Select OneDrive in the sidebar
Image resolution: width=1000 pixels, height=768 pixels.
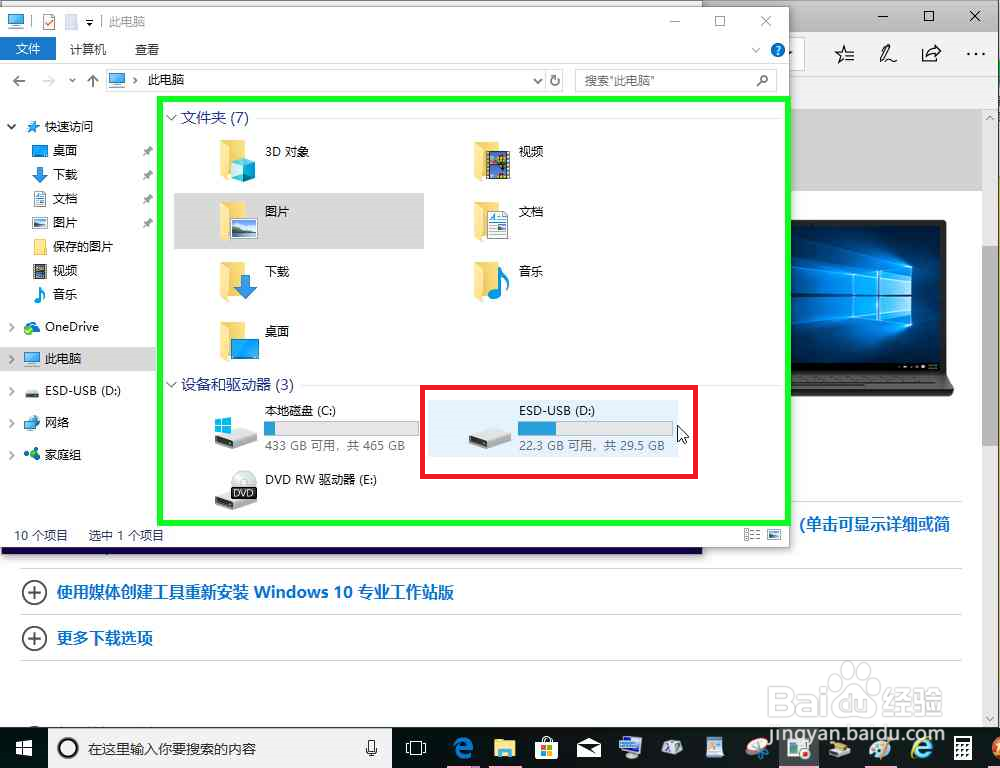[x=73, y=327]
